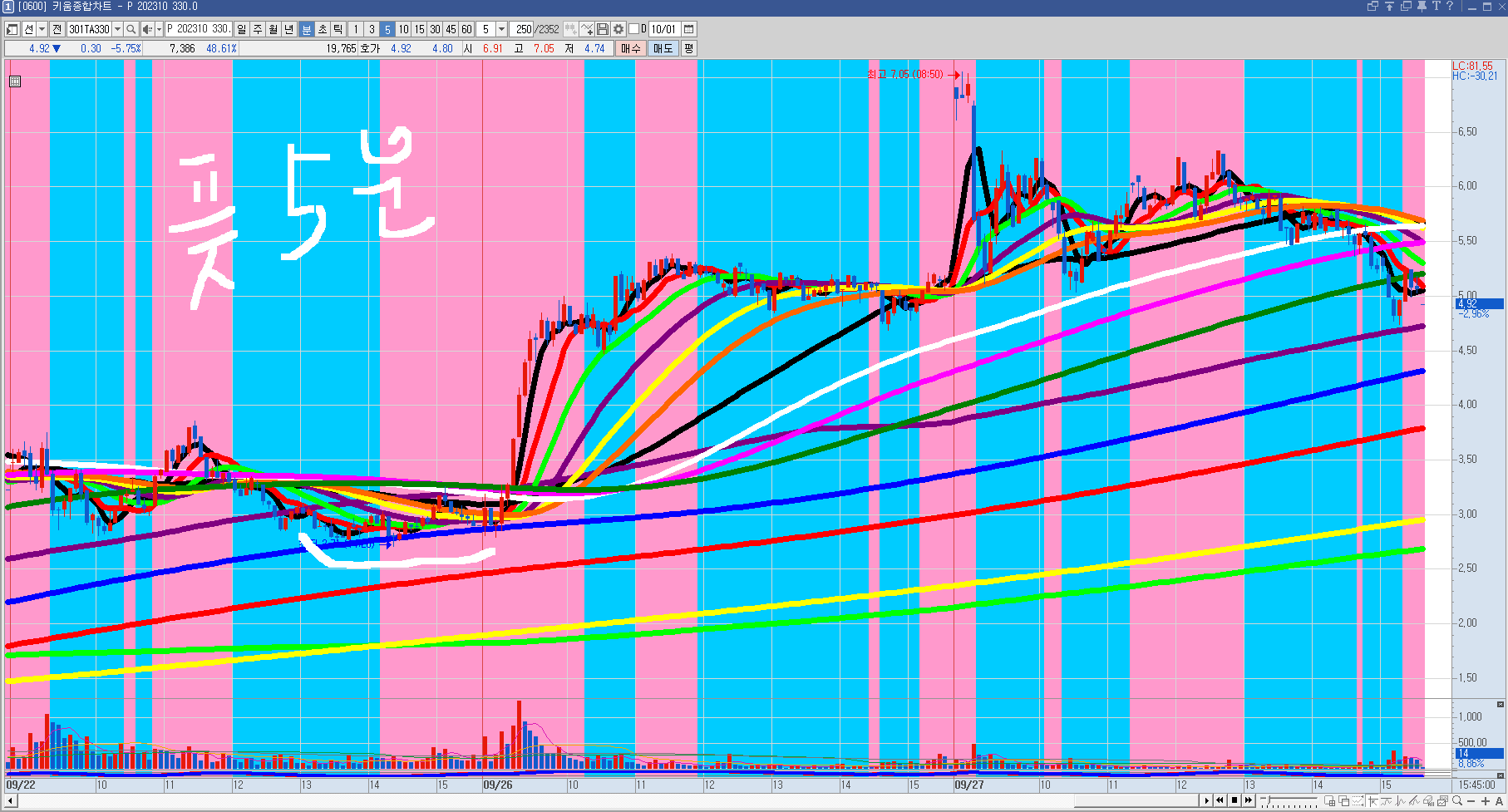1508x812 pixels.
Task: Expand the speaker options dropdown arrow
Action: tap(159, 29)
